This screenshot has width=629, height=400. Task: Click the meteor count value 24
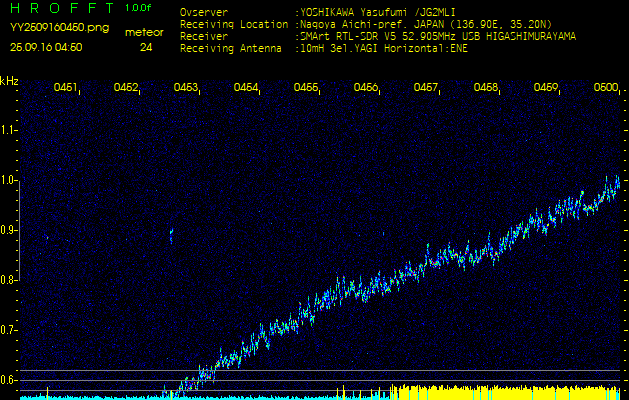[147, 47]
